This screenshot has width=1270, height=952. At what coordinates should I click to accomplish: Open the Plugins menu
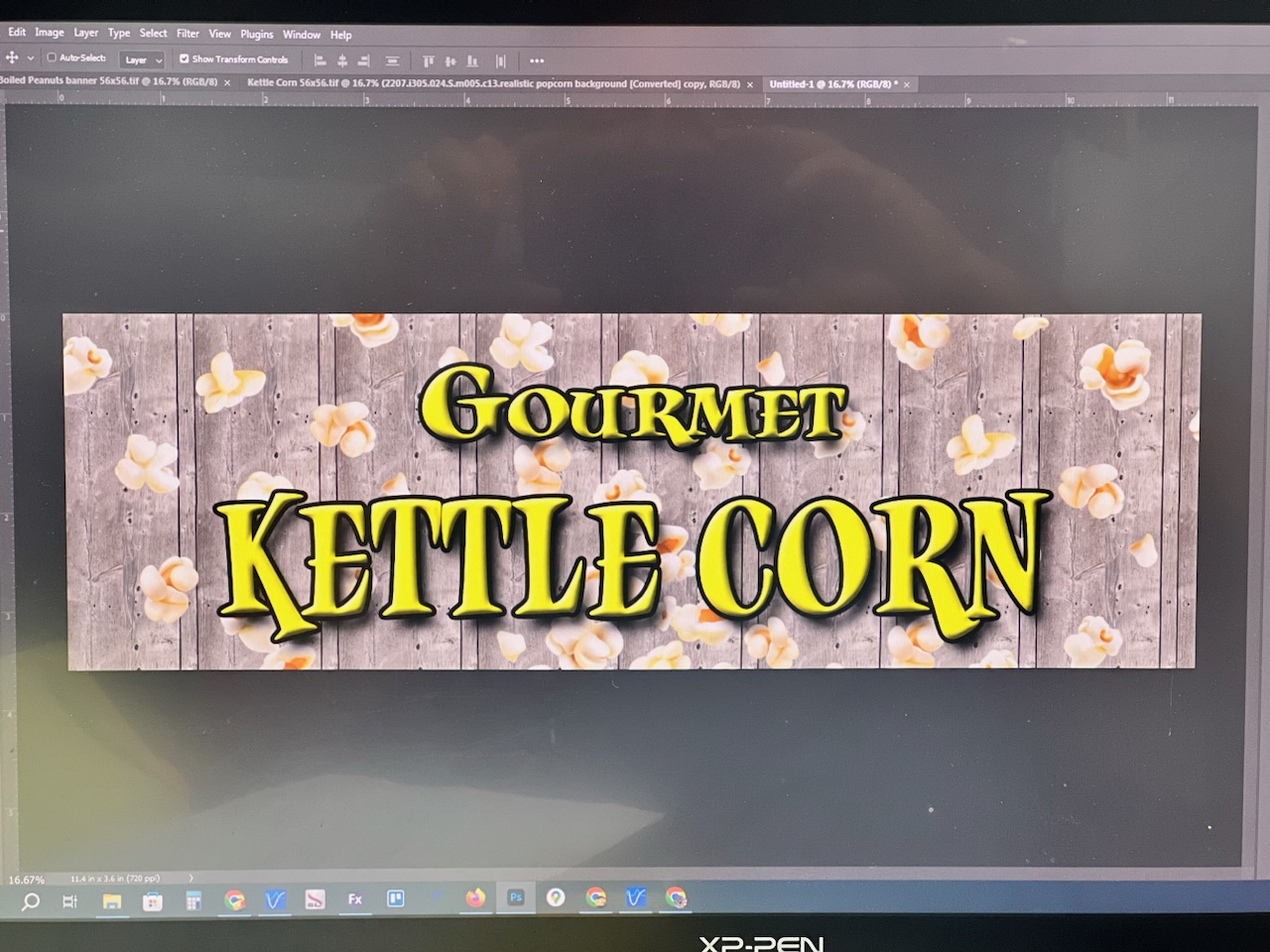257,34
